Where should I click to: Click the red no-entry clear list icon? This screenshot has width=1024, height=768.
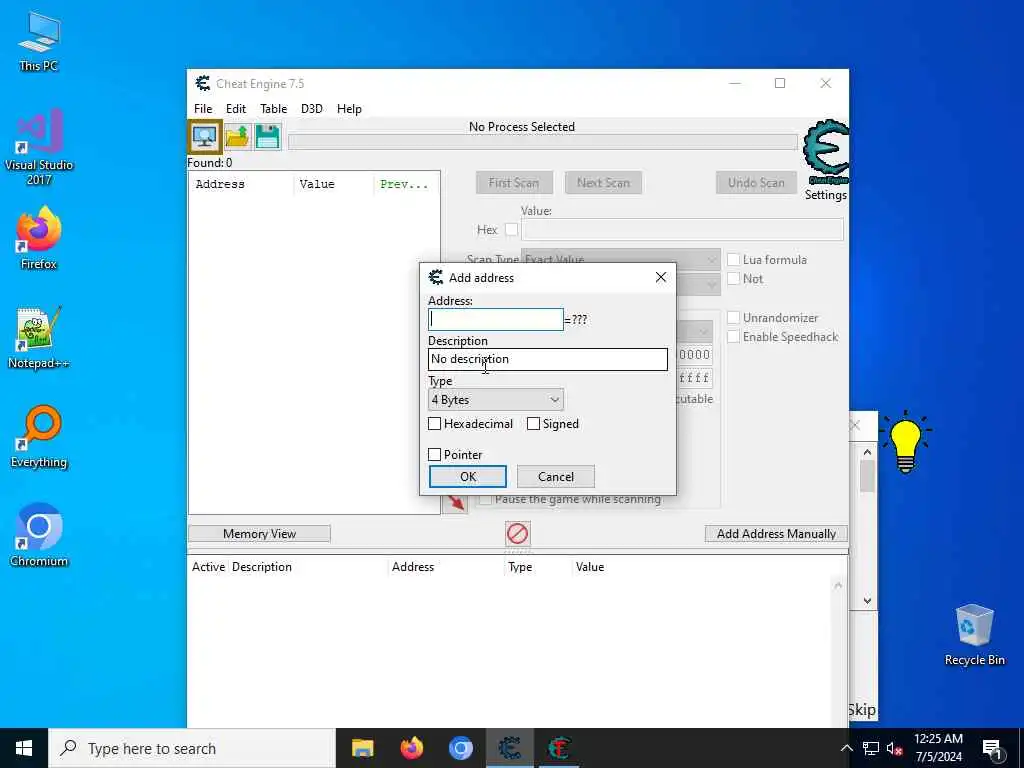(517, 534)
